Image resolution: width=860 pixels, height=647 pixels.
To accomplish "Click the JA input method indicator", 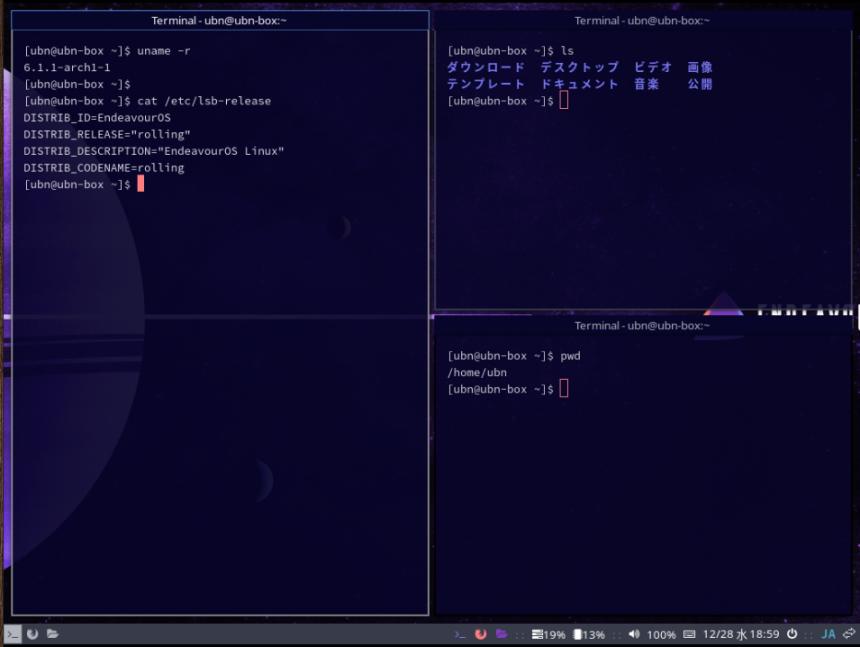I will pyautogui.click(x=828, y=634).
